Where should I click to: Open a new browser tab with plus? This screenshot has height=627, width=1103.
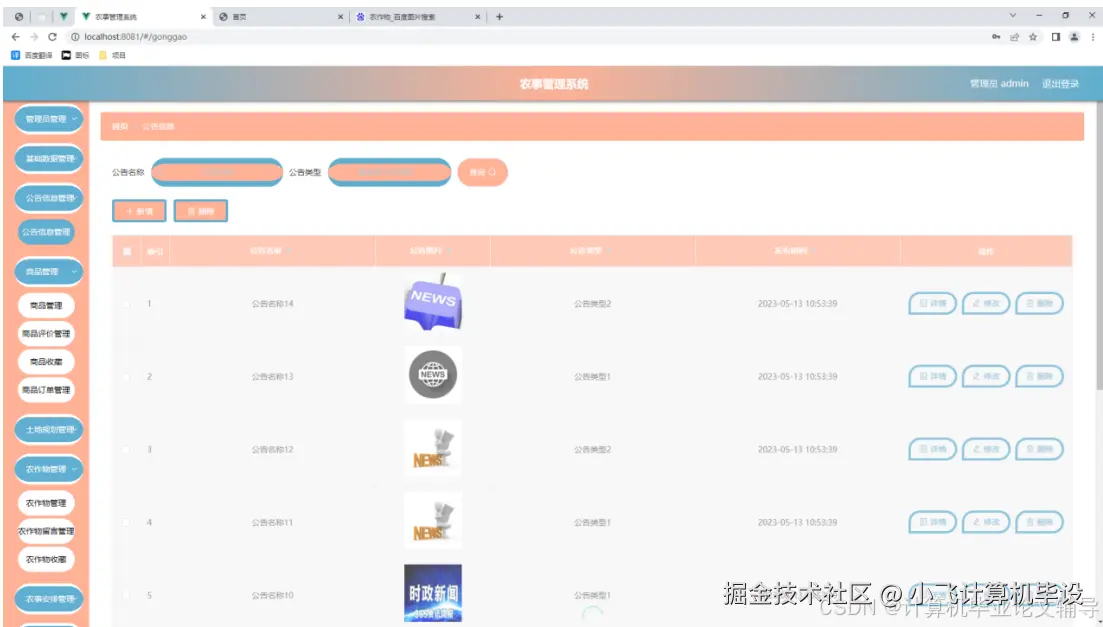499,16
